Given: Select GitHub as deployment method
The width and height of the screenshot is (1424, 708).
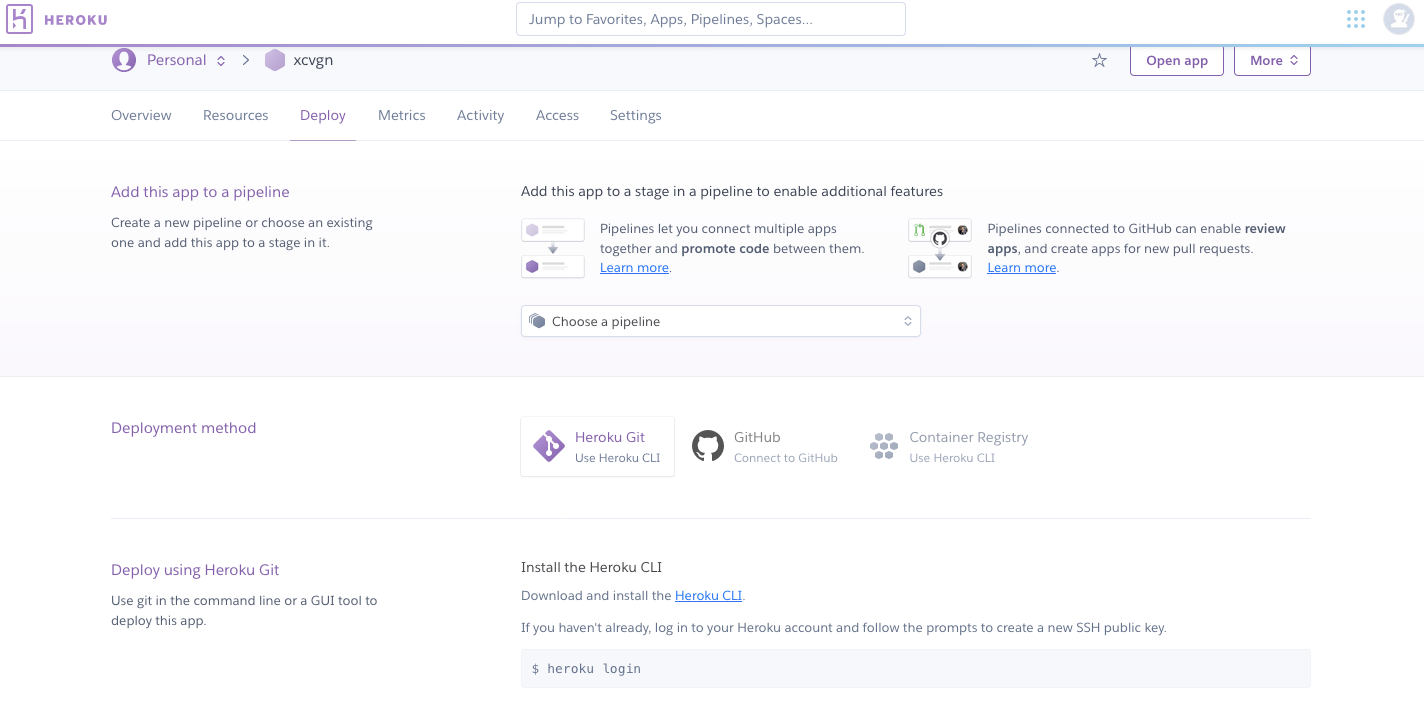Looking at the screenshot, I should click(x=766, y=445).
